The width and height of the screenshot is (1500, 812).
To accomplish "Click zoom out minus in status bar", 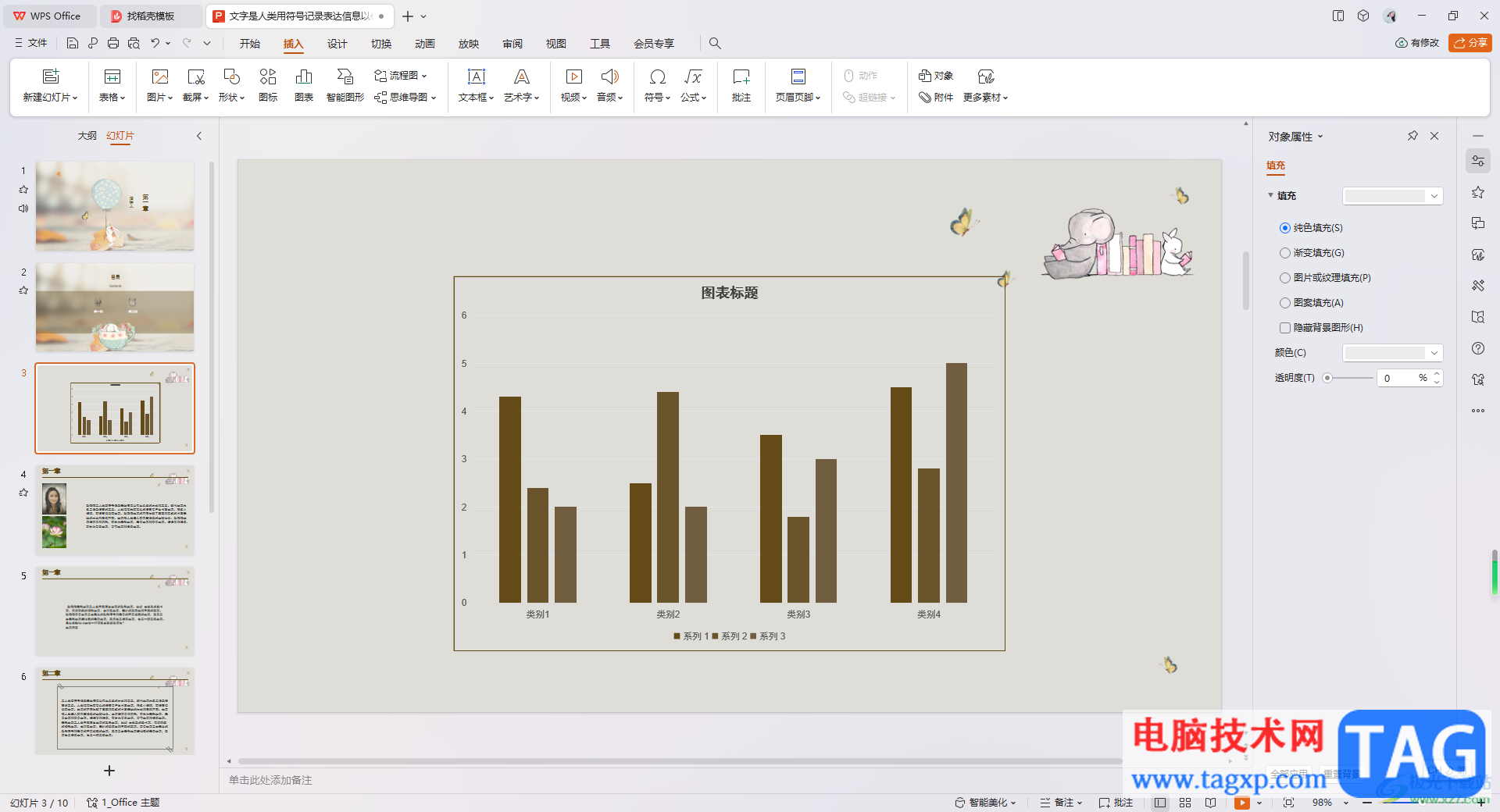I will click(x=1367, y=803).
